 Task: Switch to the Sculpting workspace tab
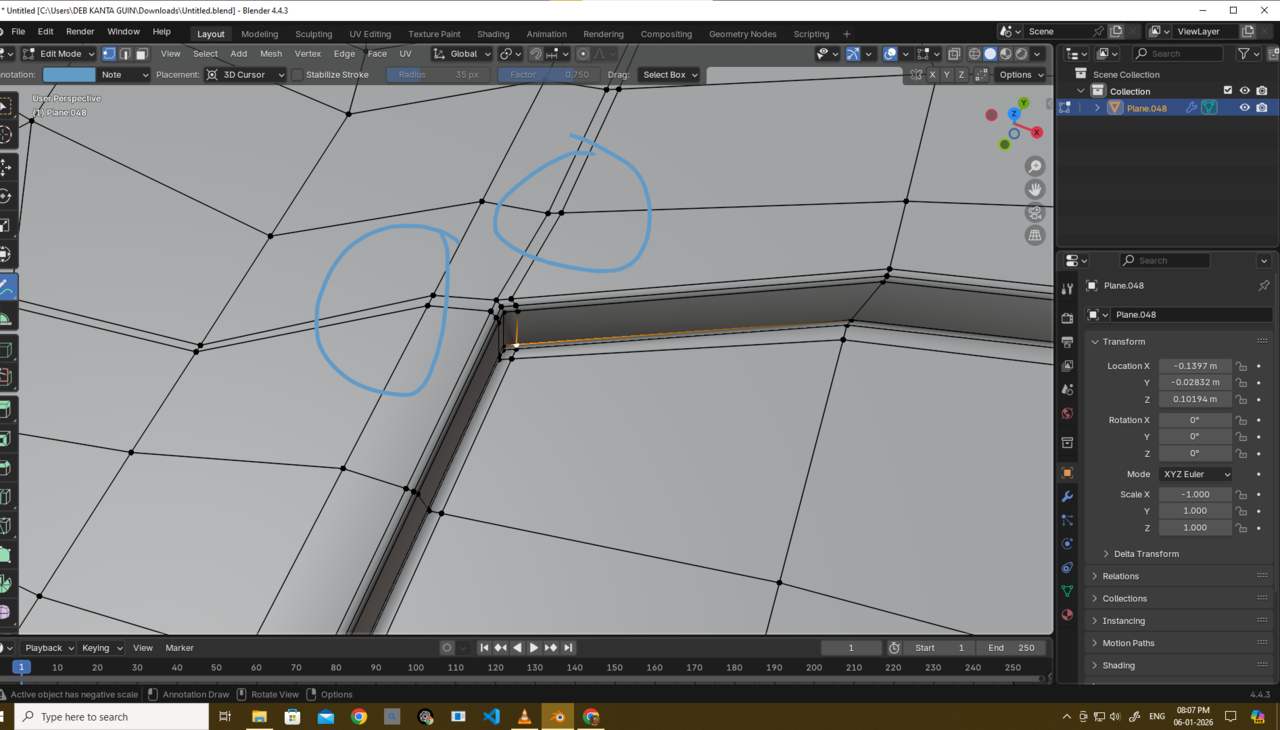pyautogui.click(x=313, y=34)
